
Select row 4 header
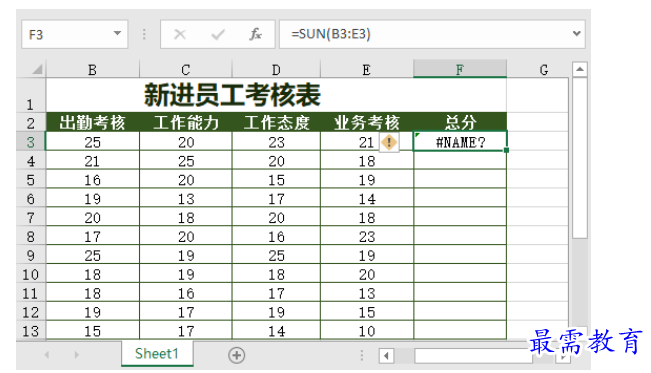[31, 160]
